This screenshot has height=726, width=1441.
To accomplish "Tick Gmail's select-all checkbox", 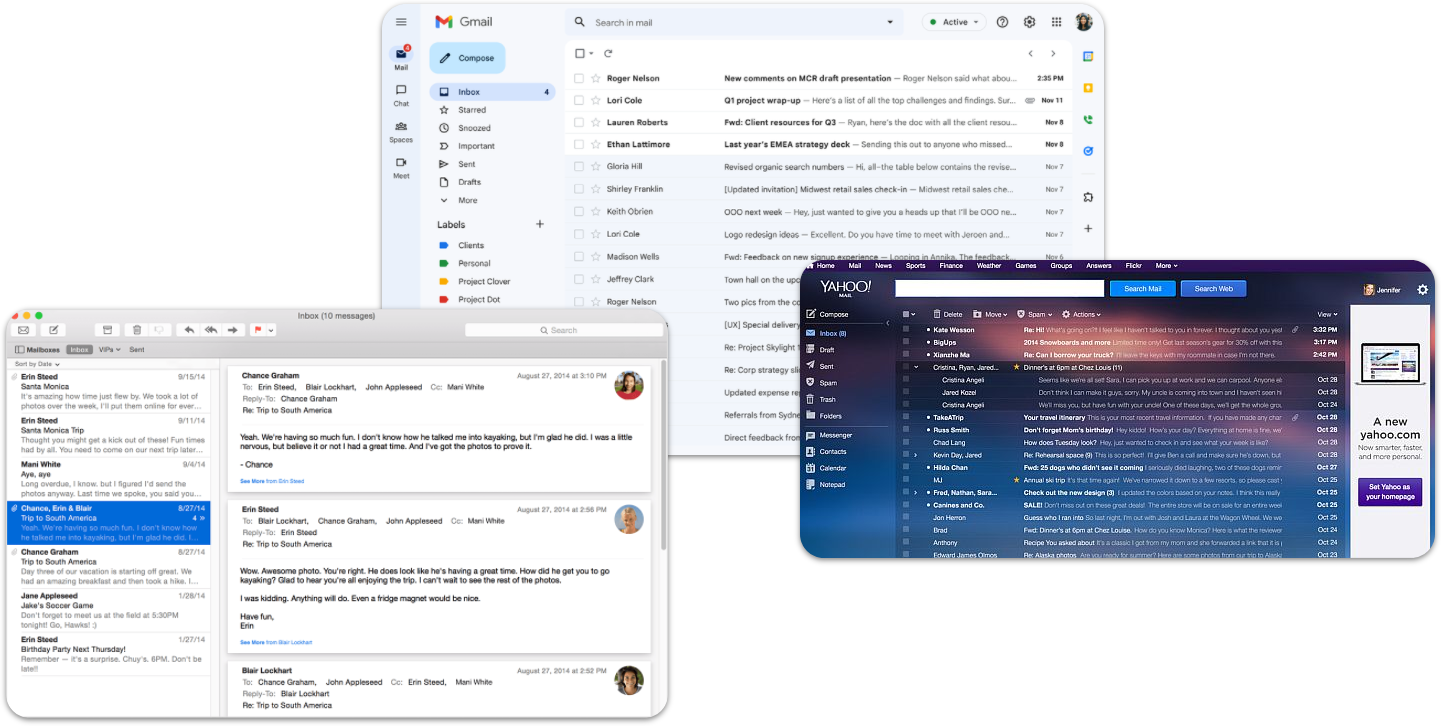I will [x=579, y=53].
